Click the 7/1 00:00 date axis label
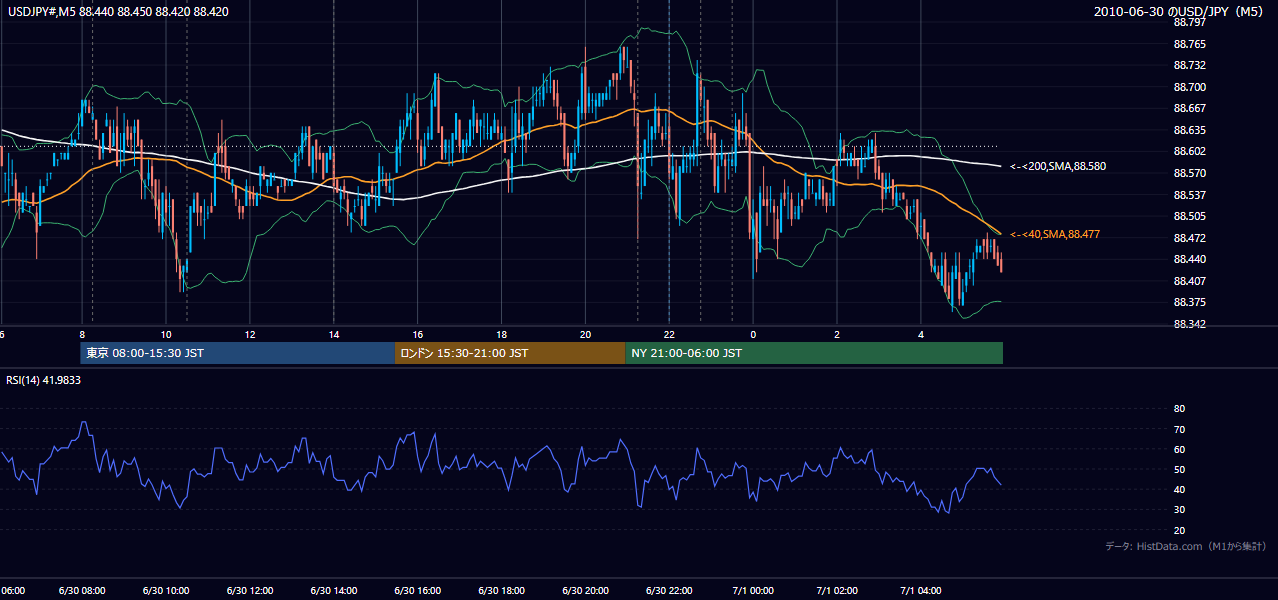 [x=753, y=591]
